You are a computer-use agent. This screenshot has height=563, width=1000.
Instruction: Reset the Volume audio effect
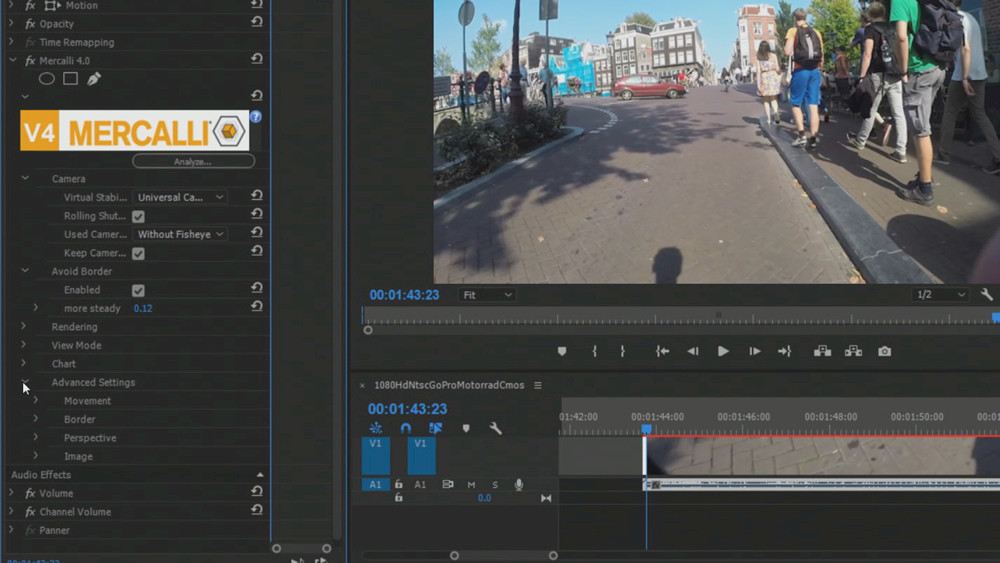coord(256,491)
